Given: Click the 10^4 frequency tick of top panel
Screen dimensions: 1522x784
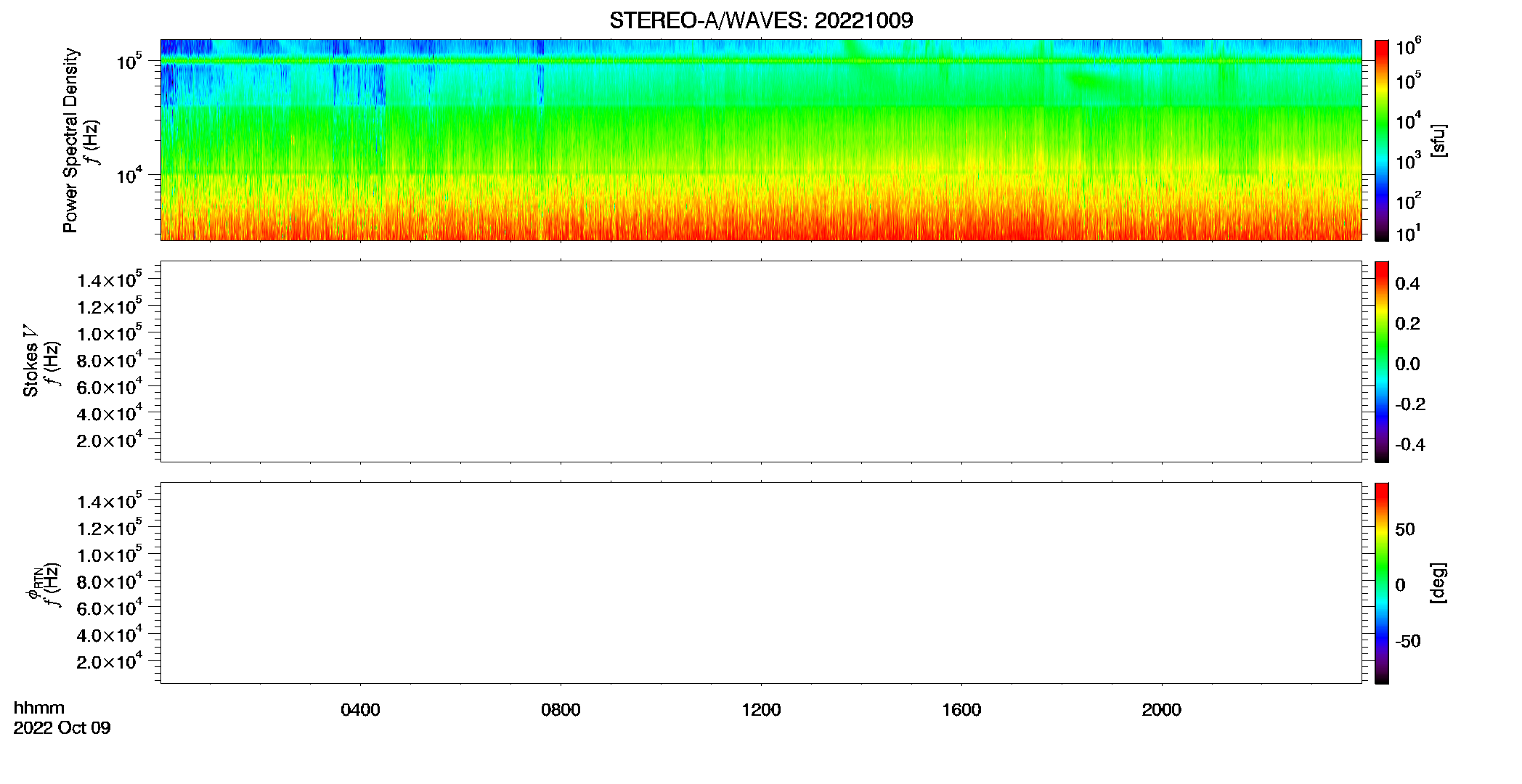Looking at the screenshot, I should click(129, 174).
